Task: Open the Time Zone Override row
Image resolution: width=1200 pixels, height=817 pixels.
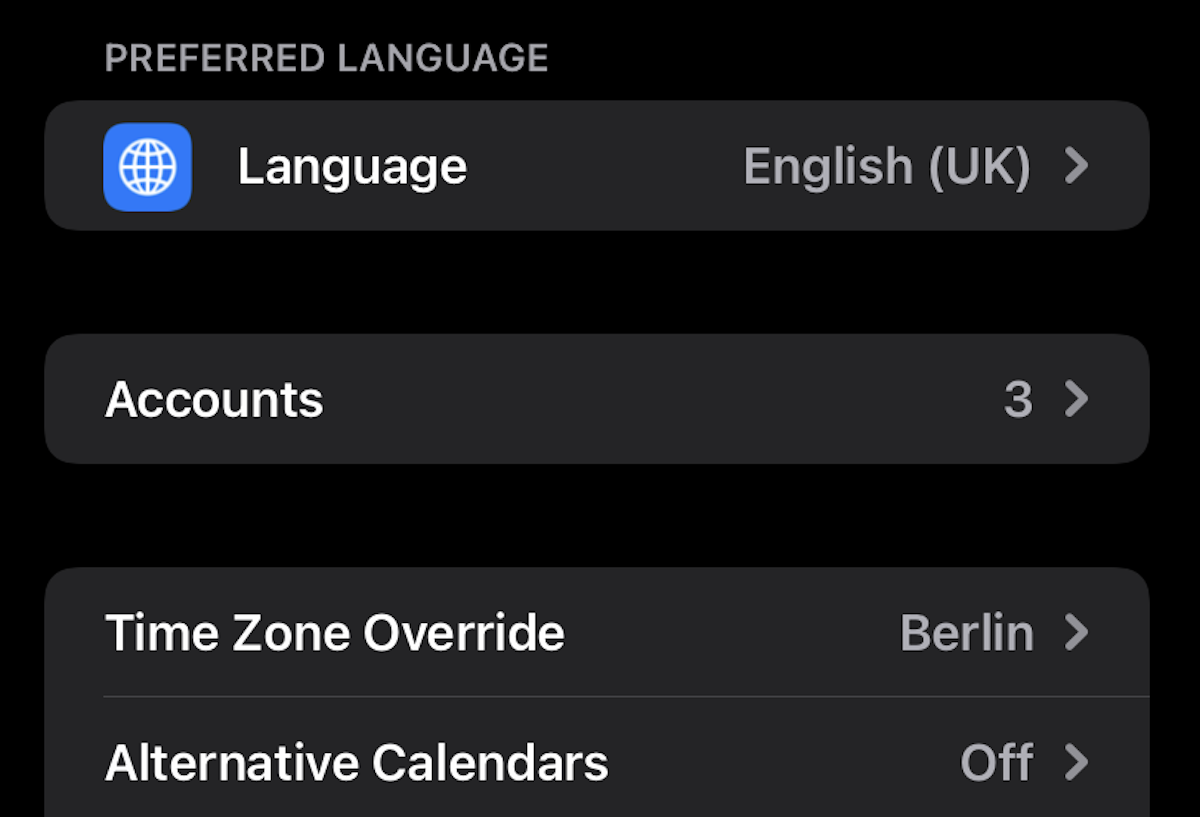Action: pos(700,633)
